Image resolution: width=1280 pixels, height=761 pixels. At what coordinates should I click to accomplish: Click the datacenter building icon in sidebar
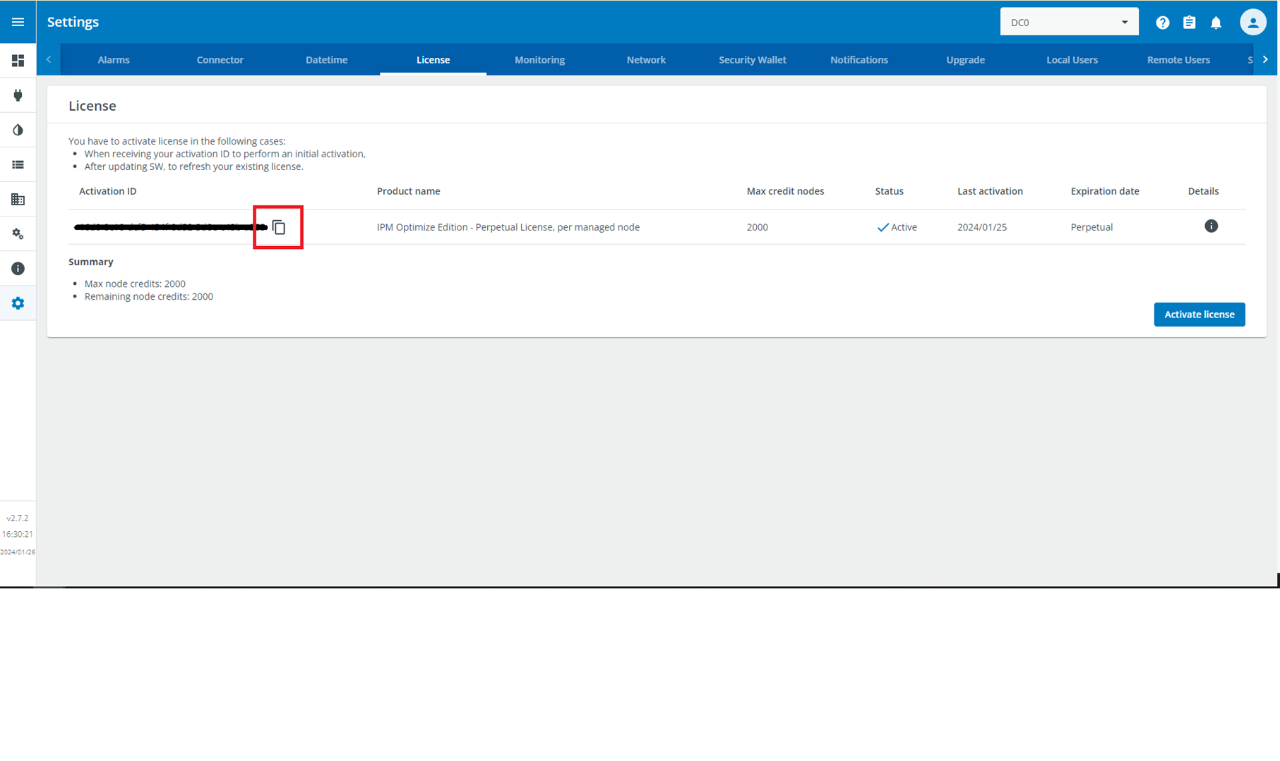point(17,199)
